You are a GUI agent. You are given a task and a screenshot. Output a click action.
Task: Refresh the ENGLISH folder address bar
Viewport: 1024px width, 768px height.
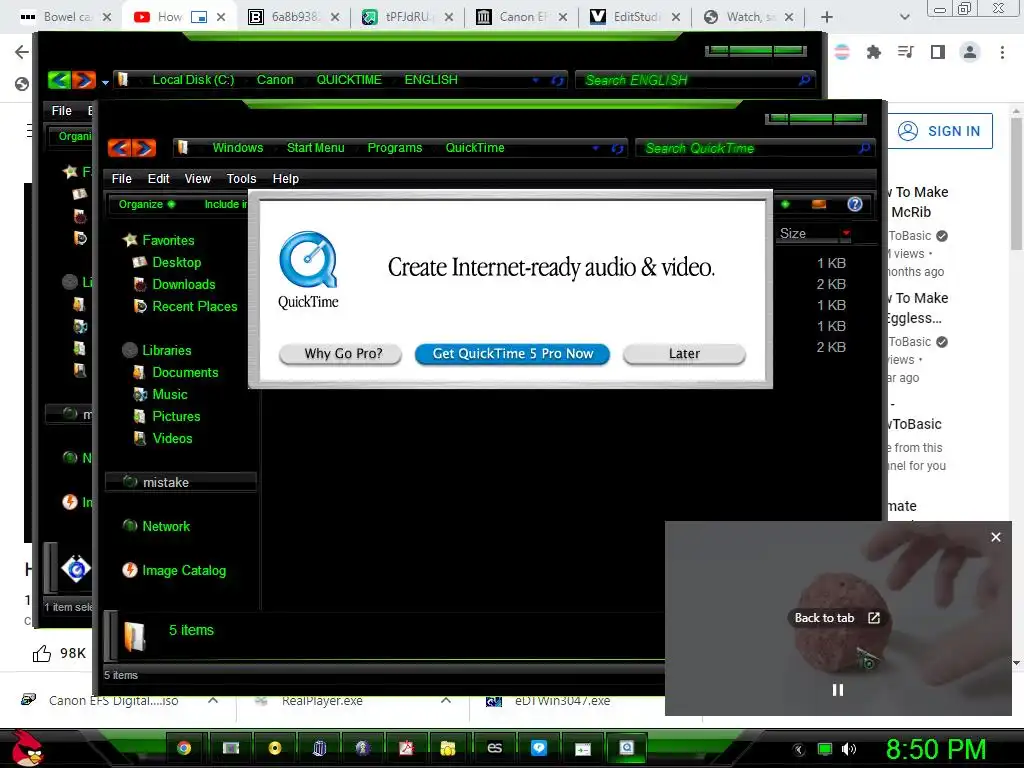[x=557, y=80]
